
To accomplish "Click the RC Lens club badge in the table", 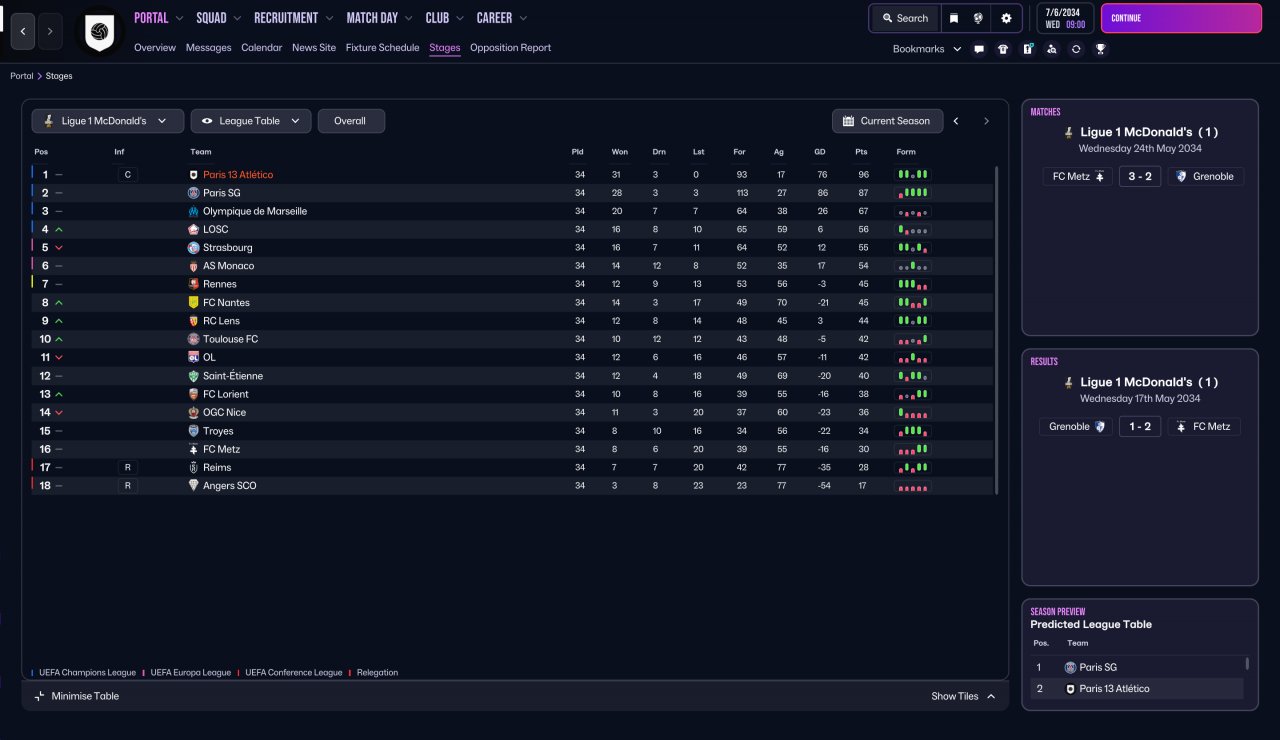I will point(194,321).
